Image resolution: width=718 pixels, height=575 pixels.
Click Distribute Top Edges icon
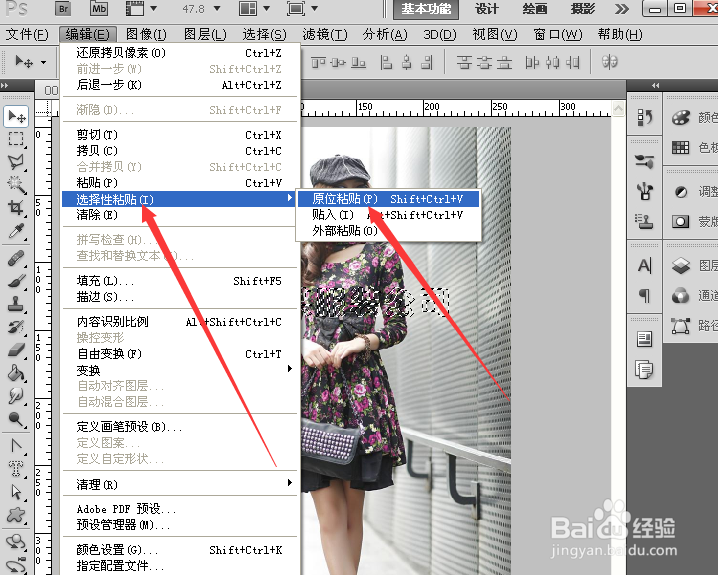click(464, 62)
